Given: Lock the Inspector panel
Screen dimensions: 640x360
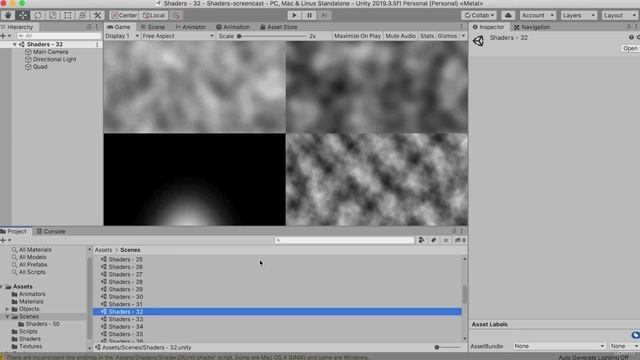Looking at the screenshot, I should pos(629,27).
